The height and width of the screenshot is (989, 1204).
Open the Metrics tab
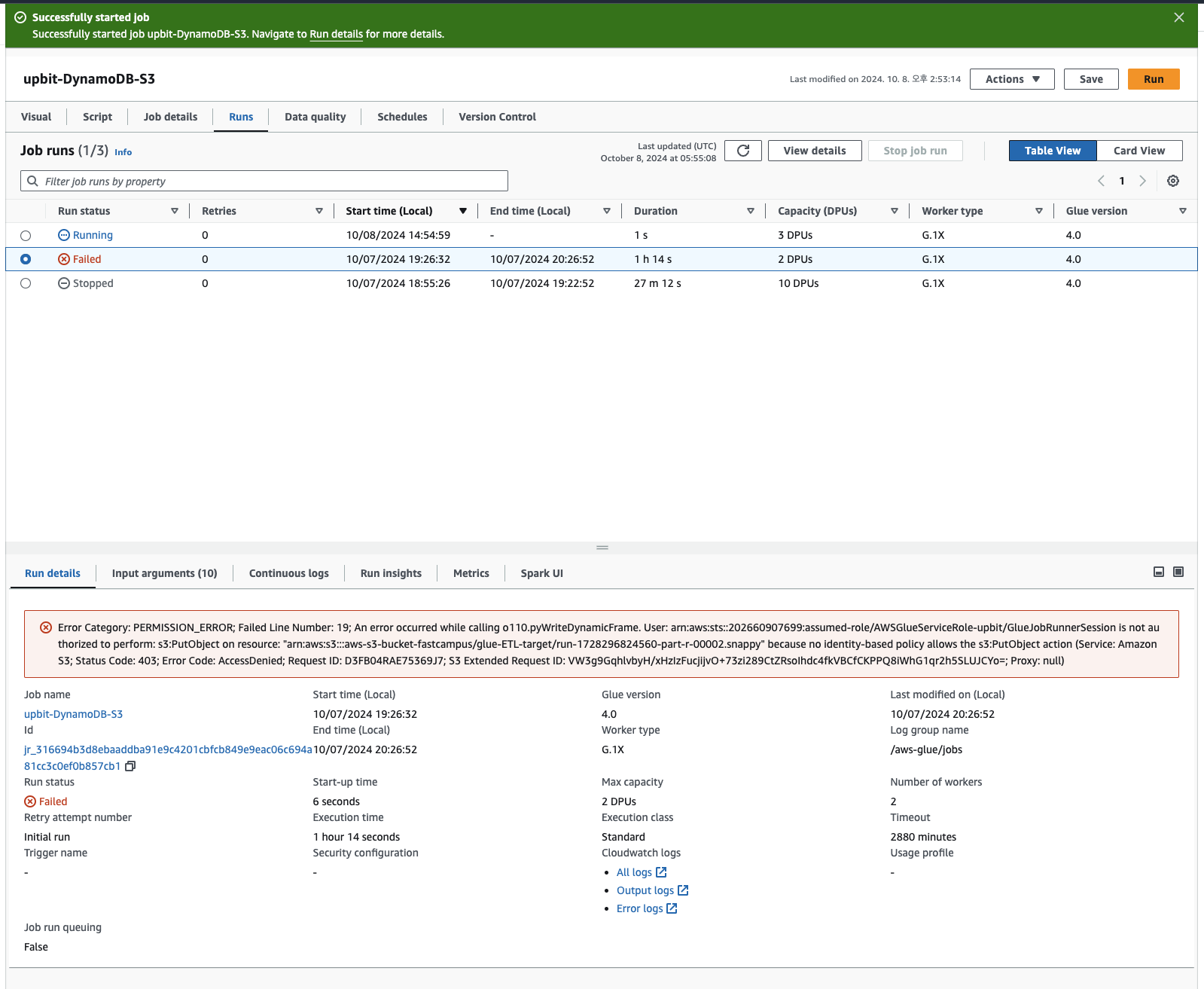(471, 573)
